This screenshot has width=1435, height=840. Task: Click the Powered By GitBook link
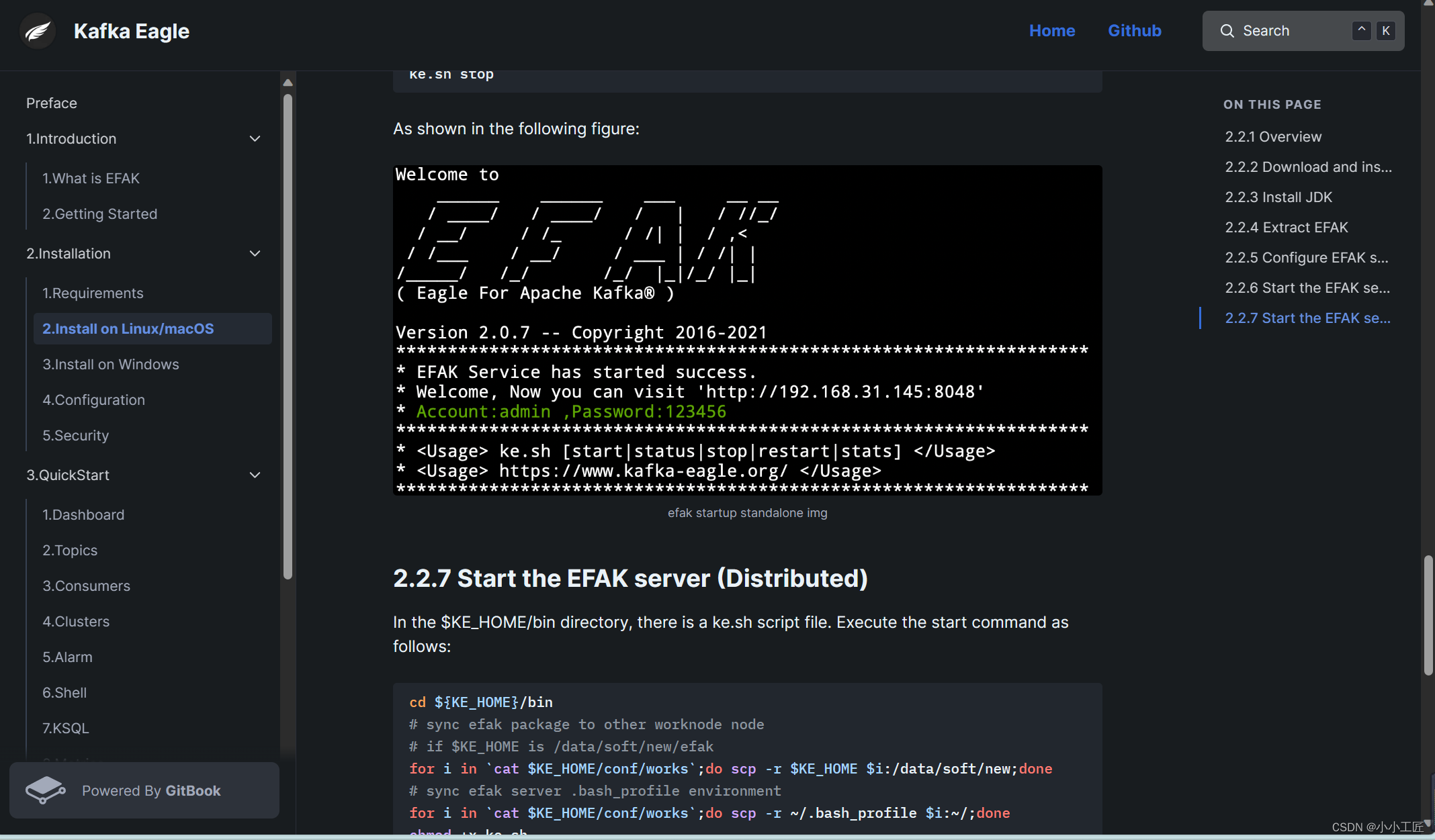pyautogui.click(x=144, y=790)
